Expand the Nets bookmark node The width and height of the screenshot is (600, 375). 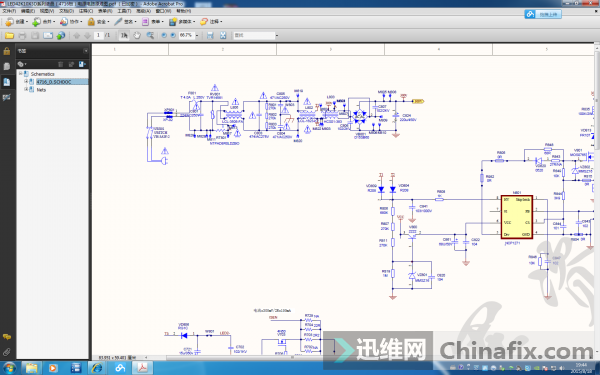point(26,90)
